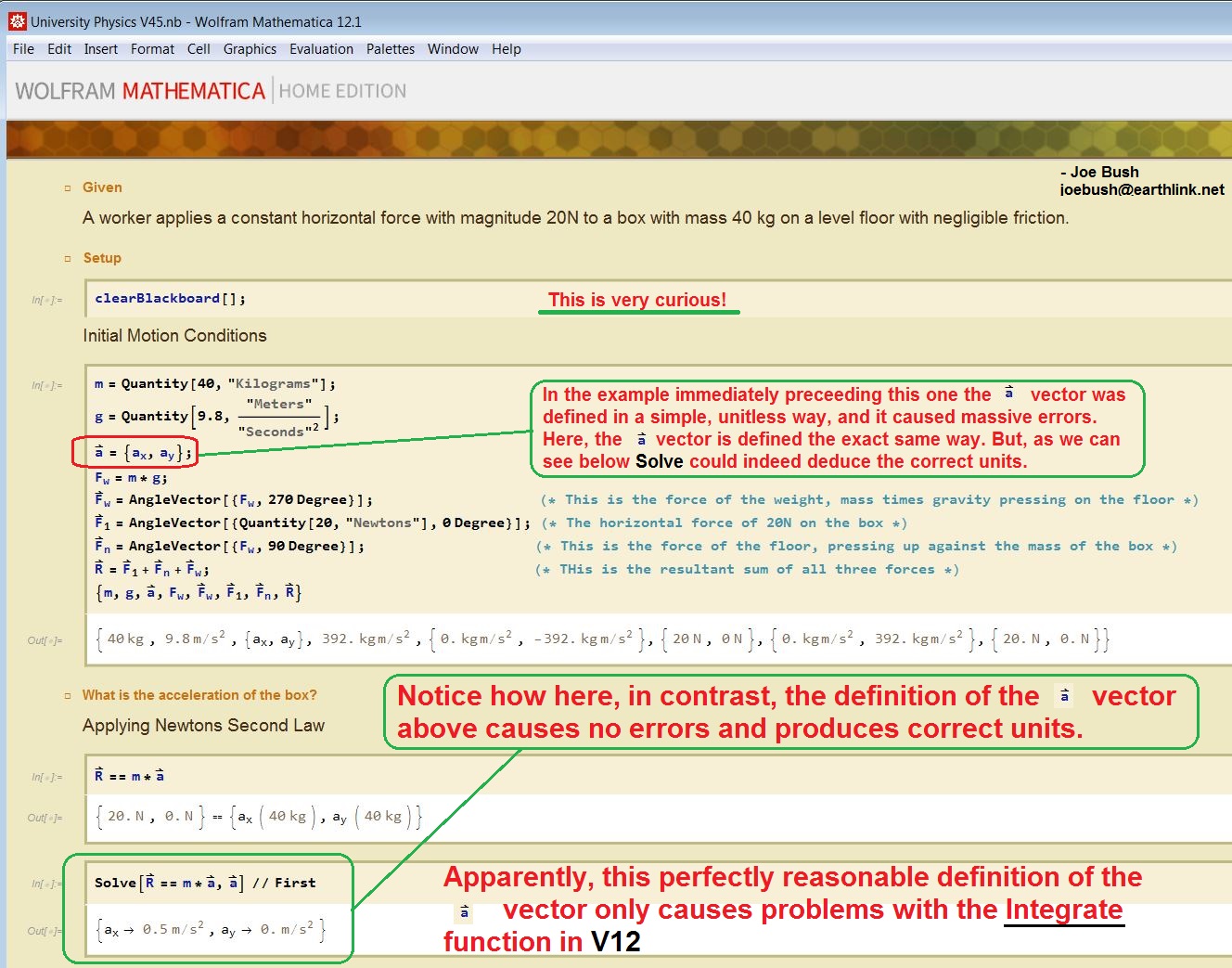This screenshot has width=1232, height=968.
Task: Open the Palettes menu
Action: click(x=391, y=49)
